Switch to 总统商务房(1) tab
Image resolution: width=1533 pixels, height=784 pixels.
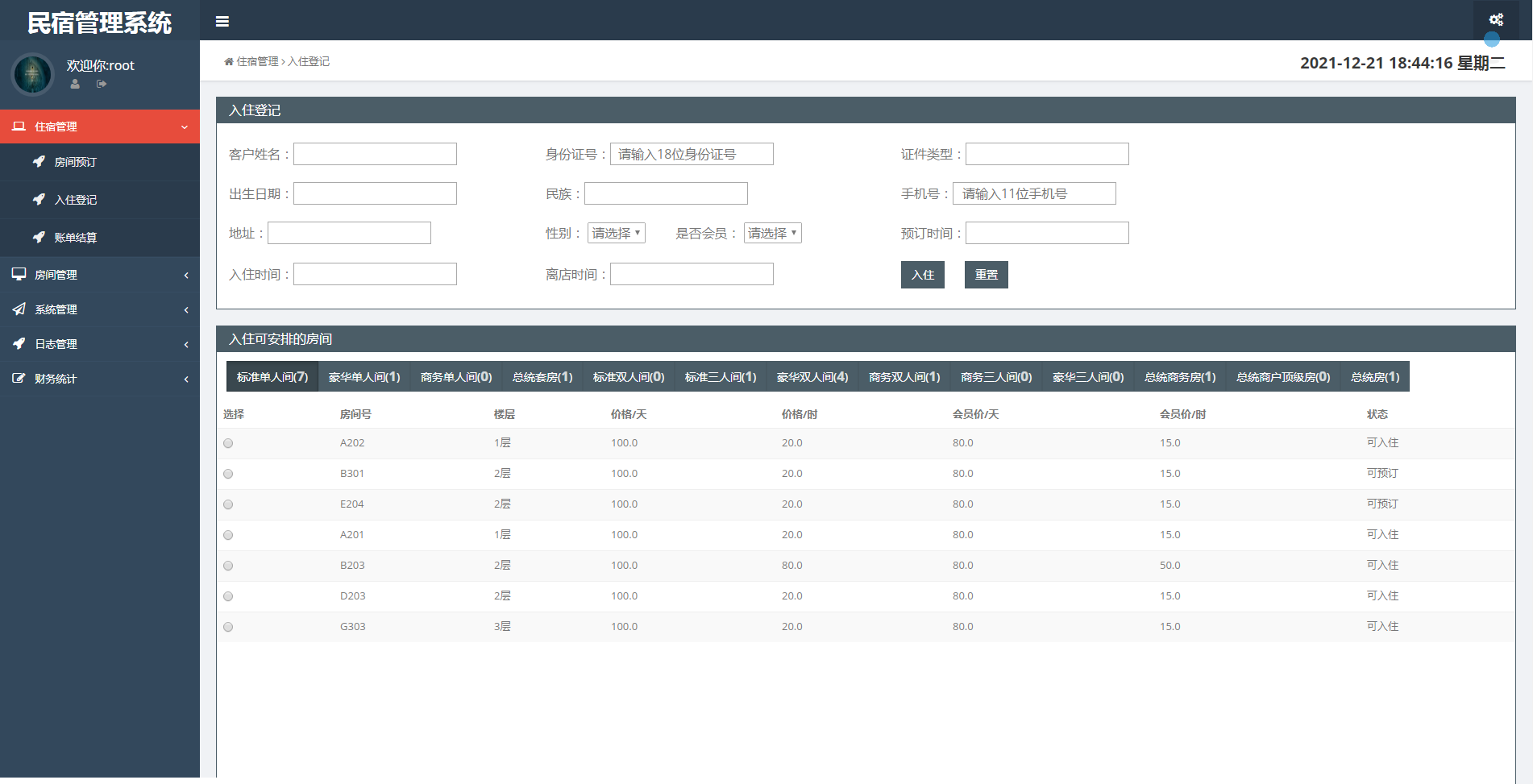click(x=1180, y=376)
